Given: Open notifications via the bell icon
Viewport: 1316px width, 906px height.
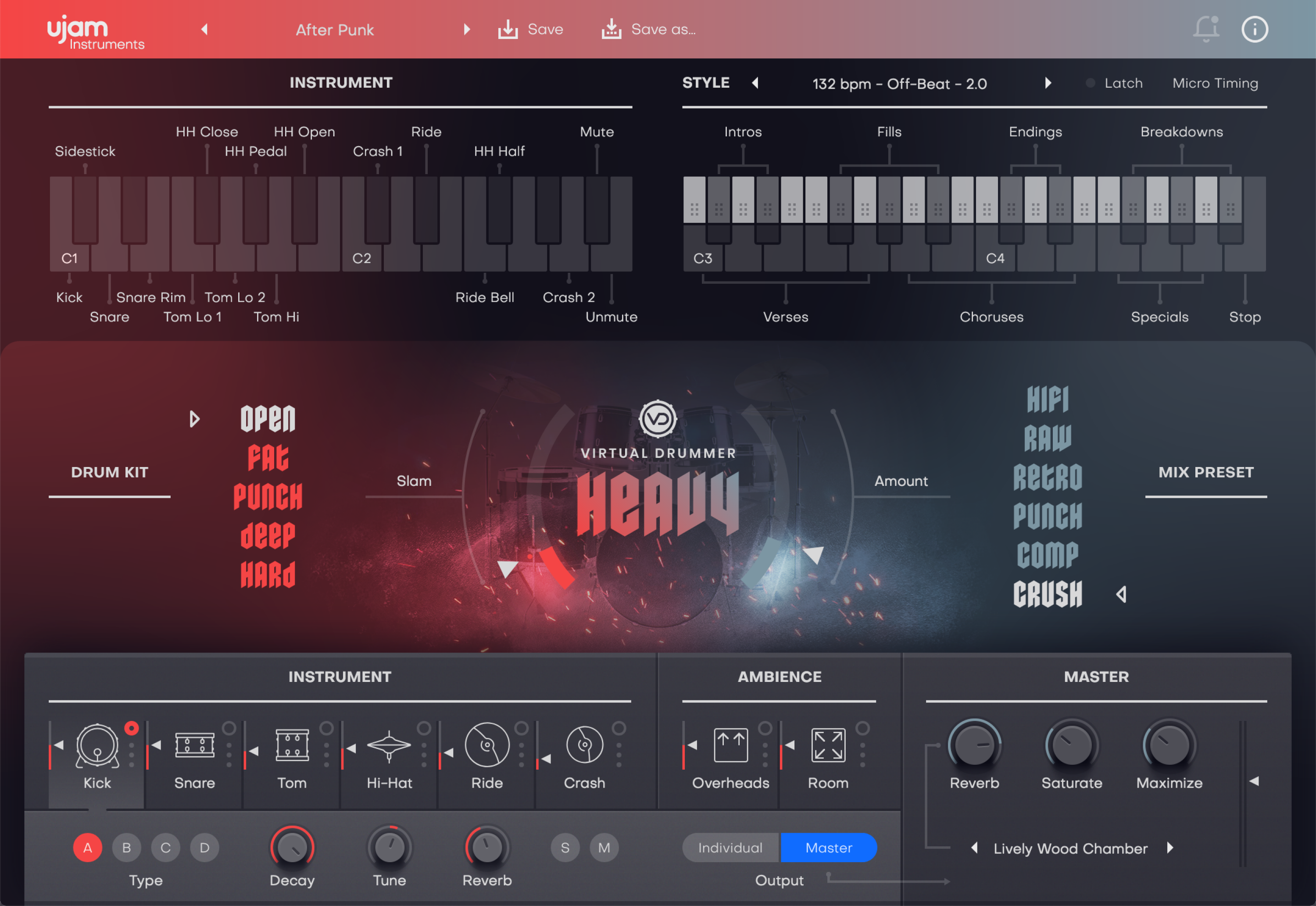Looking at the screenshot, I should click(1206, 29).
